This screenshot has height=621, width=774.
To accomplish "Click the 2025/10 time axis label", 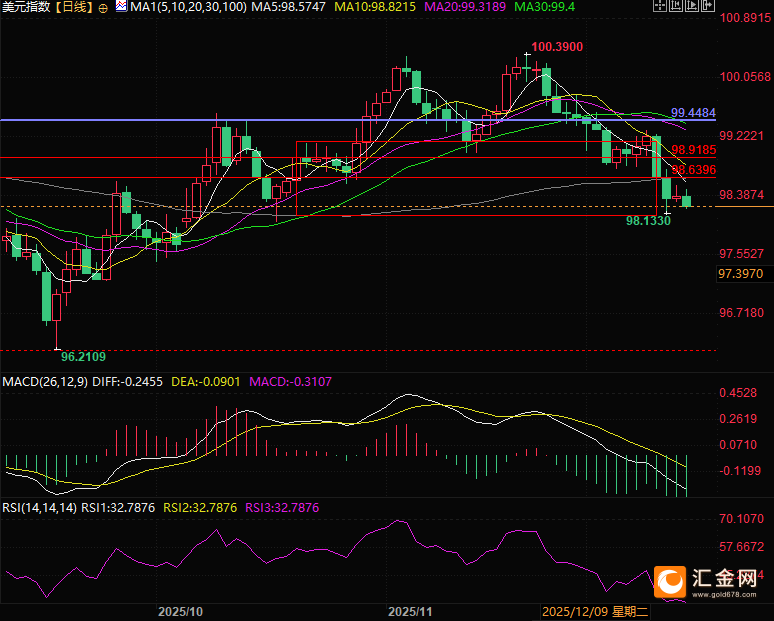I will click(181, 610).
